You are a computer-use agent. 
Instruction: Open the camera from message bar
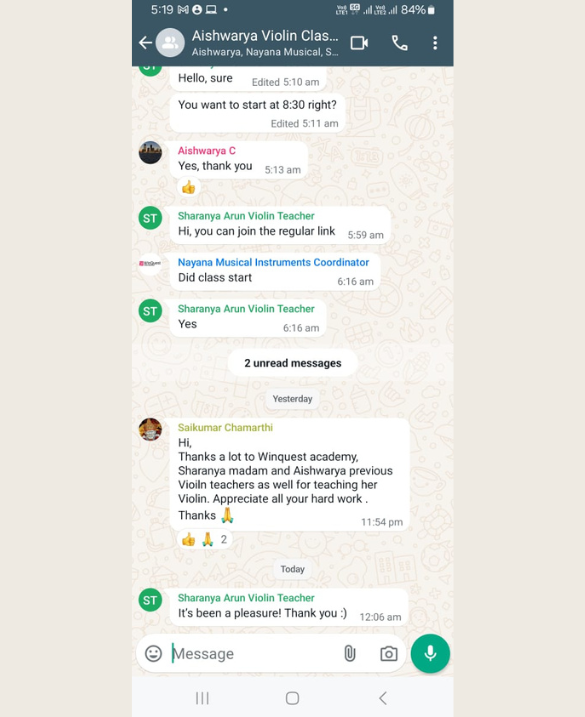(388, 653)
